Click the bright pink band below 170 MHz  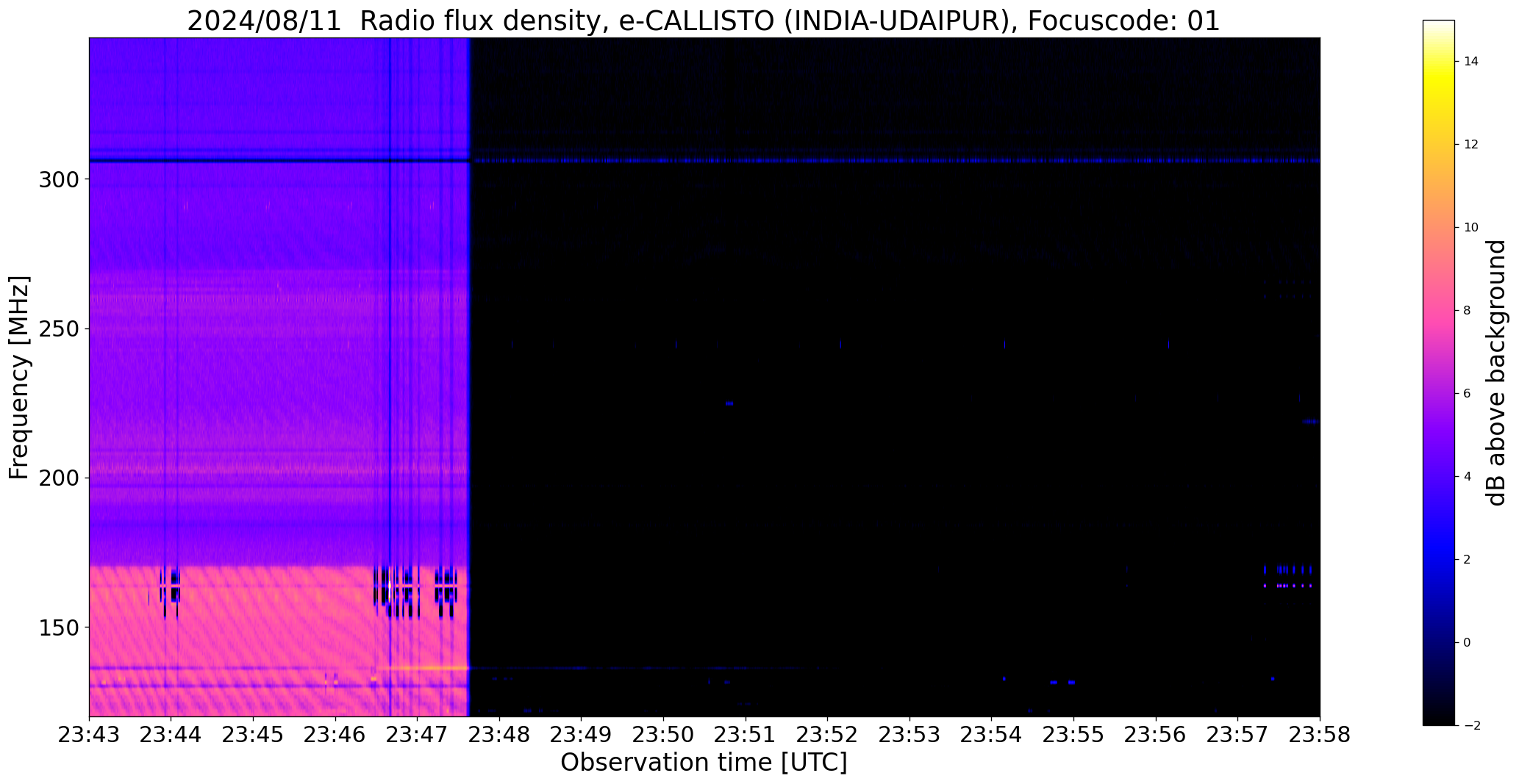[278, 641]
